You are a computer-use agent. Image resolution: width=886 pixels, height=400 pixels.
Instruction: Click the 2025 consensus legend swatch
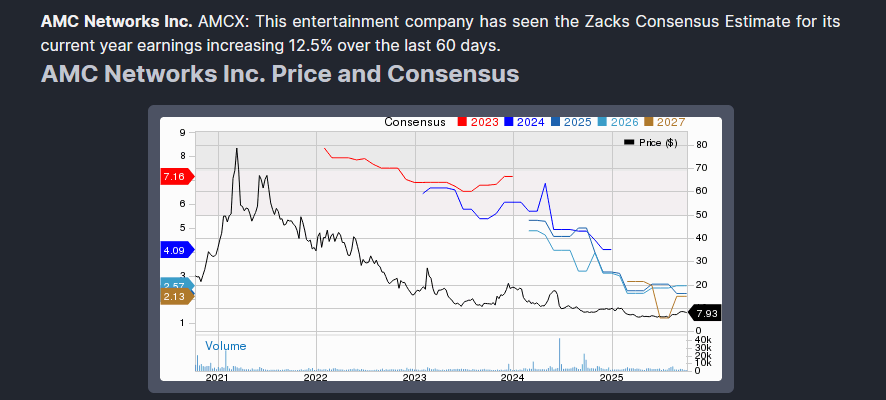pos(555,122)
